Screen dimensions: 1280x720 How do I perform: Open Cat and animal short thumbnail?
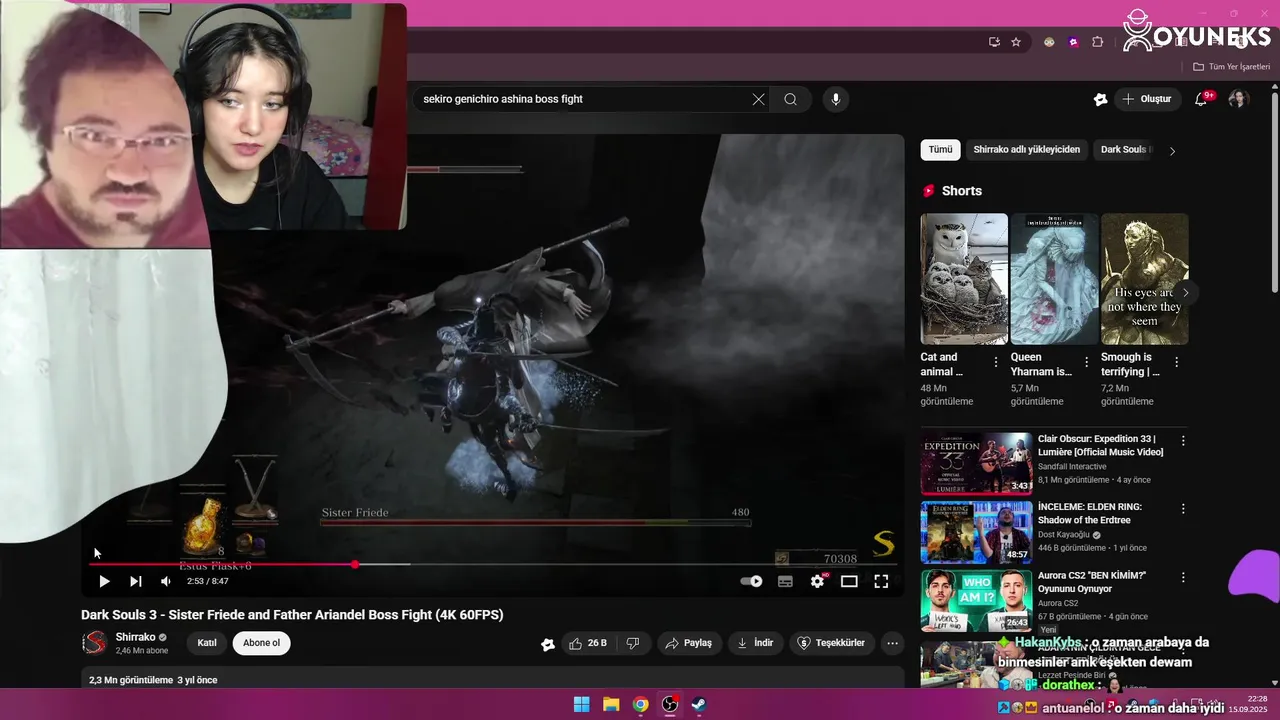pyautogui.click(x=964, y=279)
